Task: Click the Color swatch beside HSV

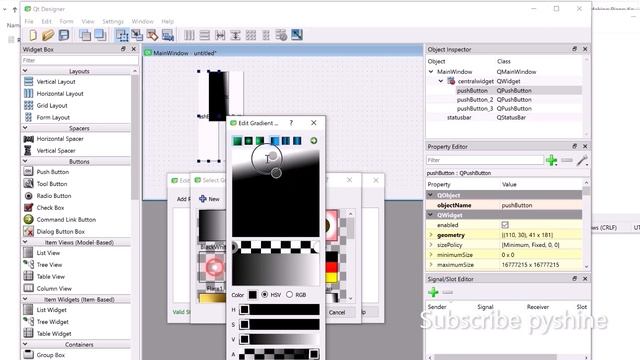Action: pyautogui.click(x=253, y=295)
